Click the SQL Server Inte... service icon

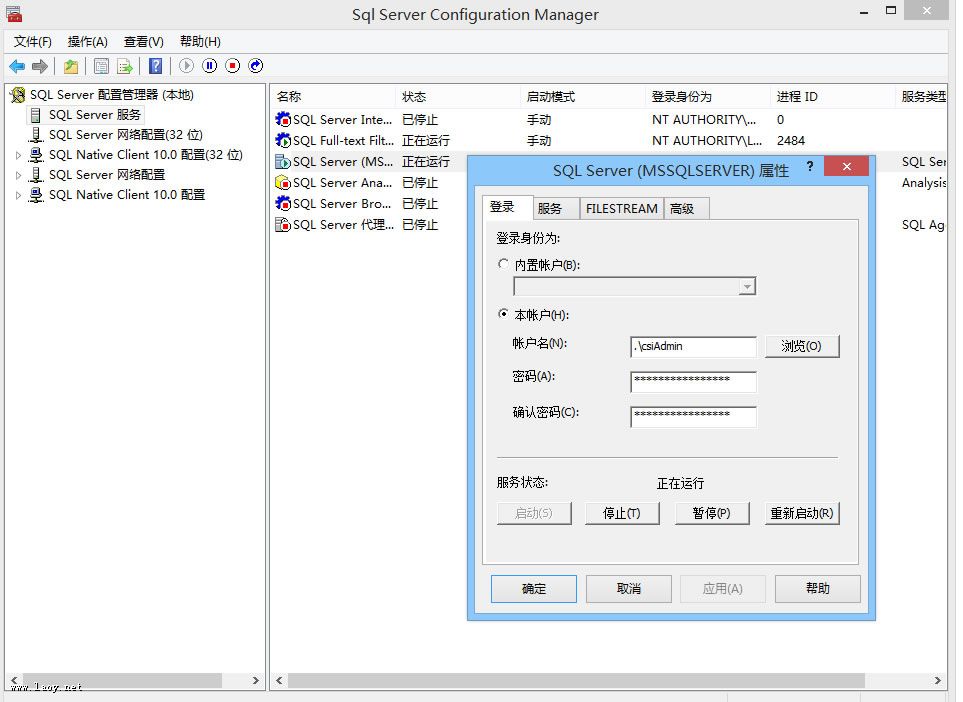coord(283,119)
